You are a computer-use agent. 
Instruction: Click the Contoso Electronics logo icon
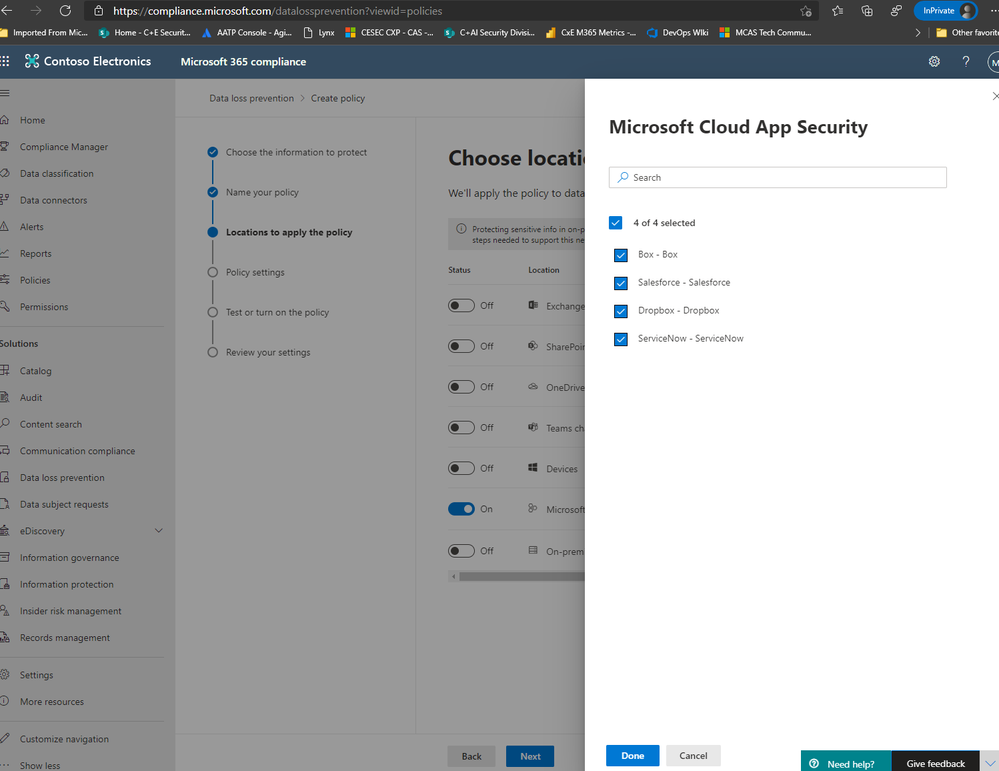click(x=32, y=61)
